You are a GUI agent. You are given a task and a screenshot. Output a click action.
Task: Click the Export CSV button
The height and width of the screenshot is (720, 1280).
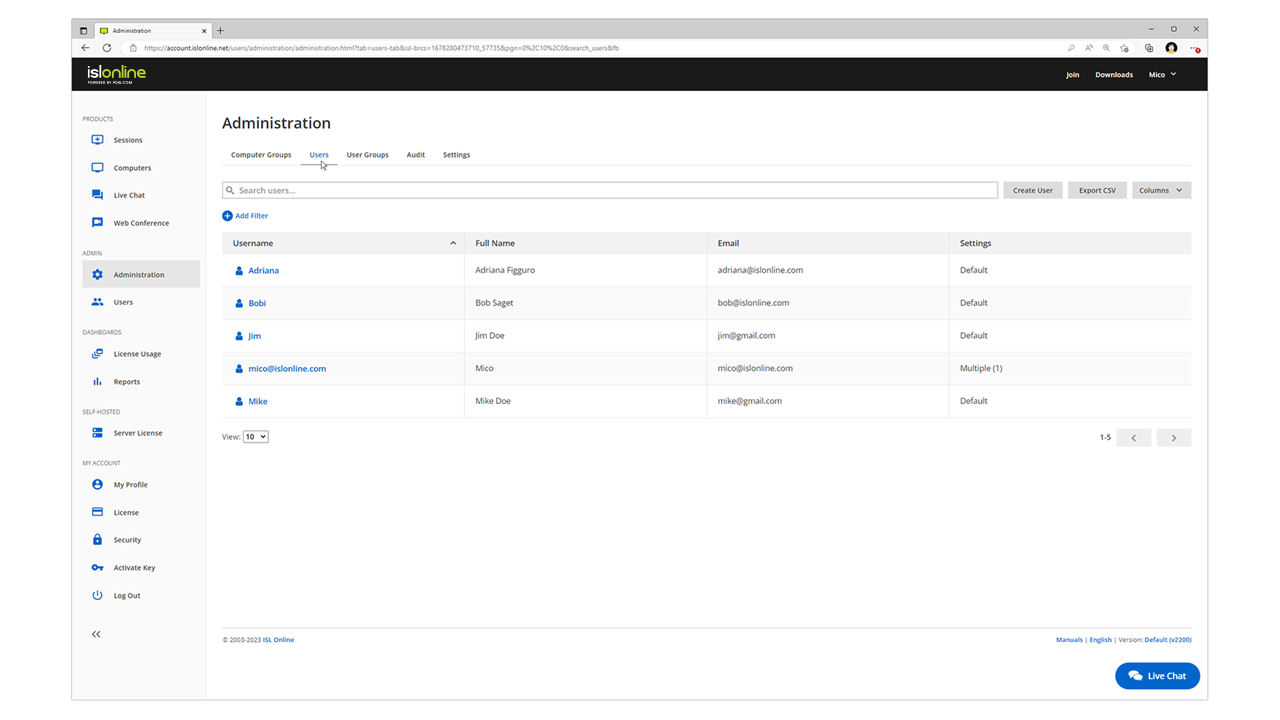tap(1097, 190)
